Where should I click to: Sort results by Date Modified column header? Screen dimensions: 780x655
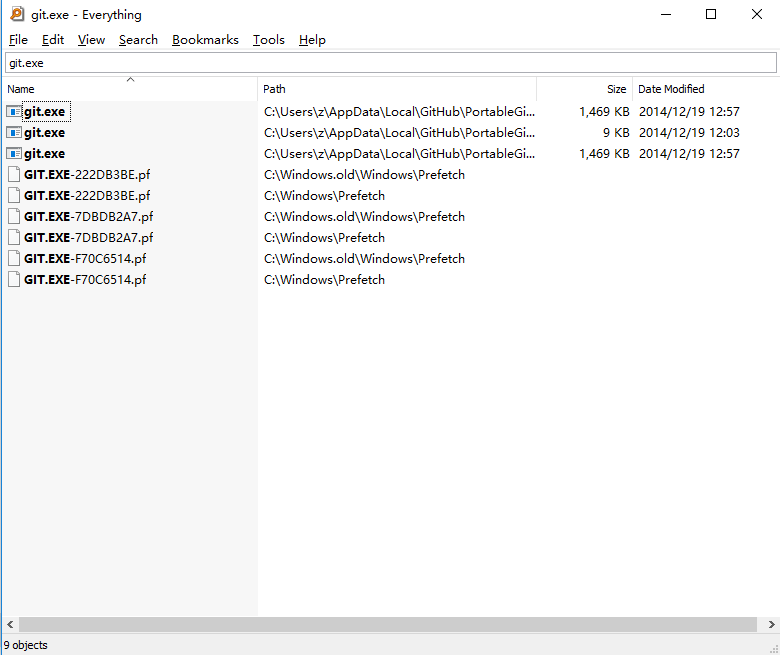(x=706, y=89)
